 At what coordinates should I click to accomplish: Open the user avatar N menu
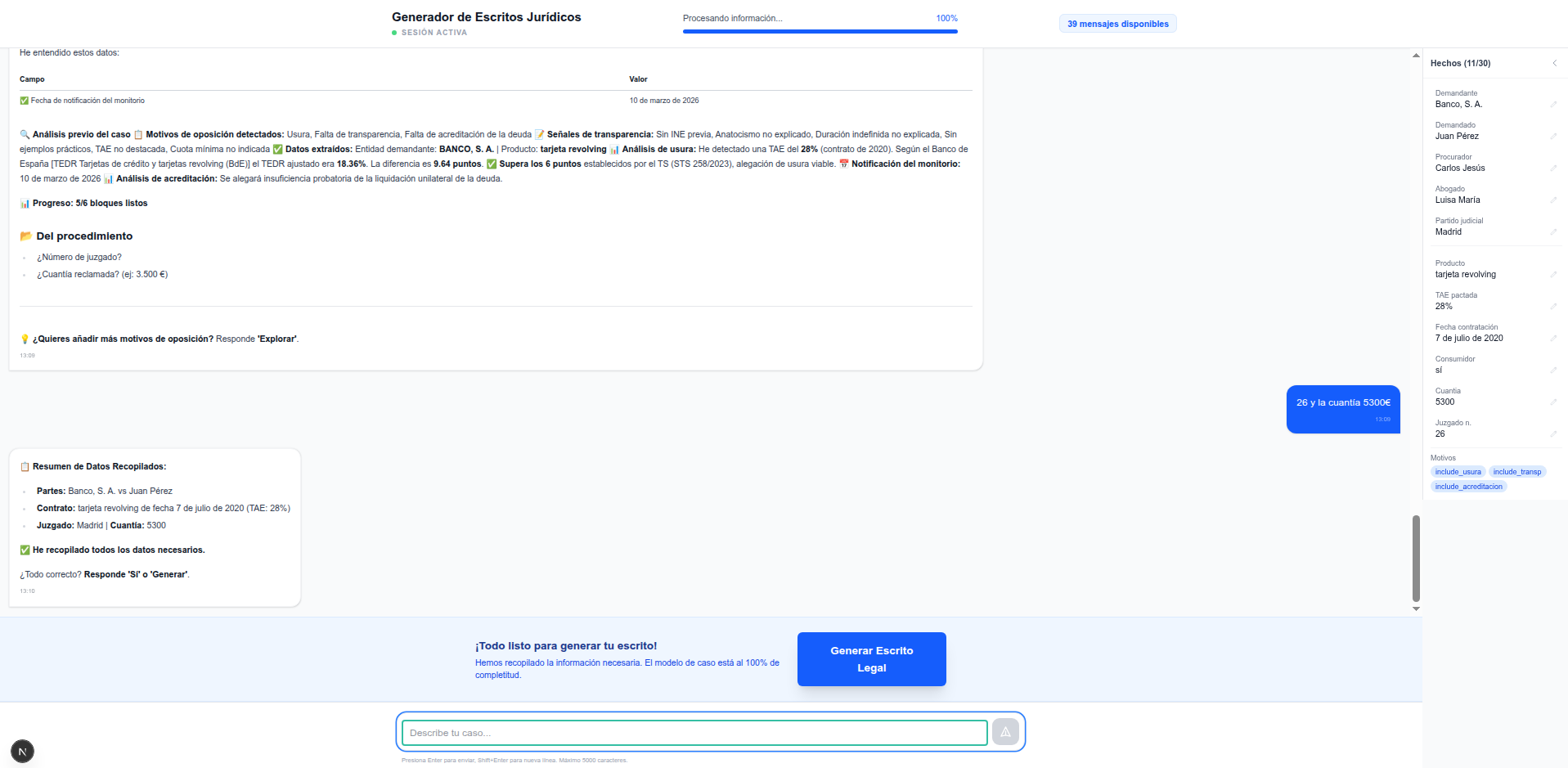22,750
